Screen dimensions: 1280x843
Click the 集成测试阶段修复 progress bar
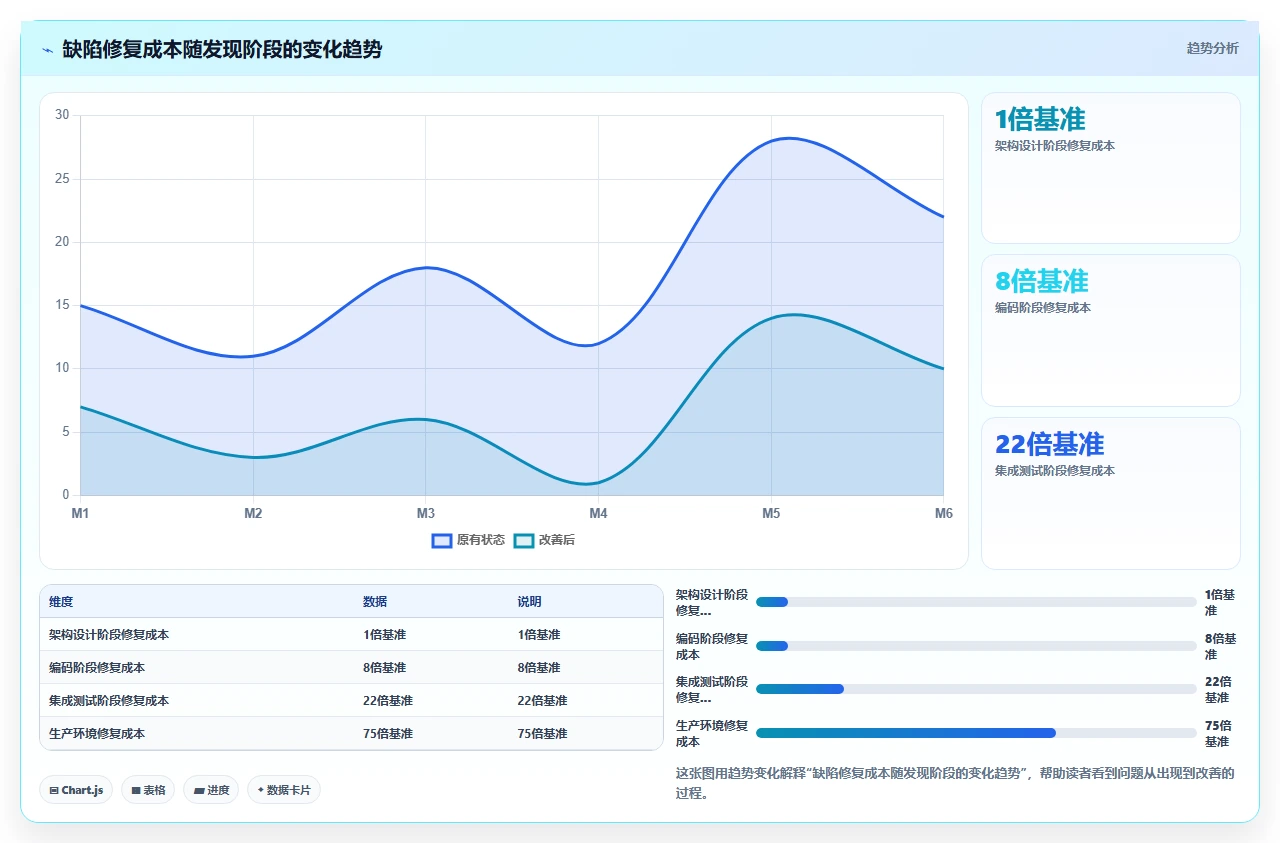coord(976,689)
